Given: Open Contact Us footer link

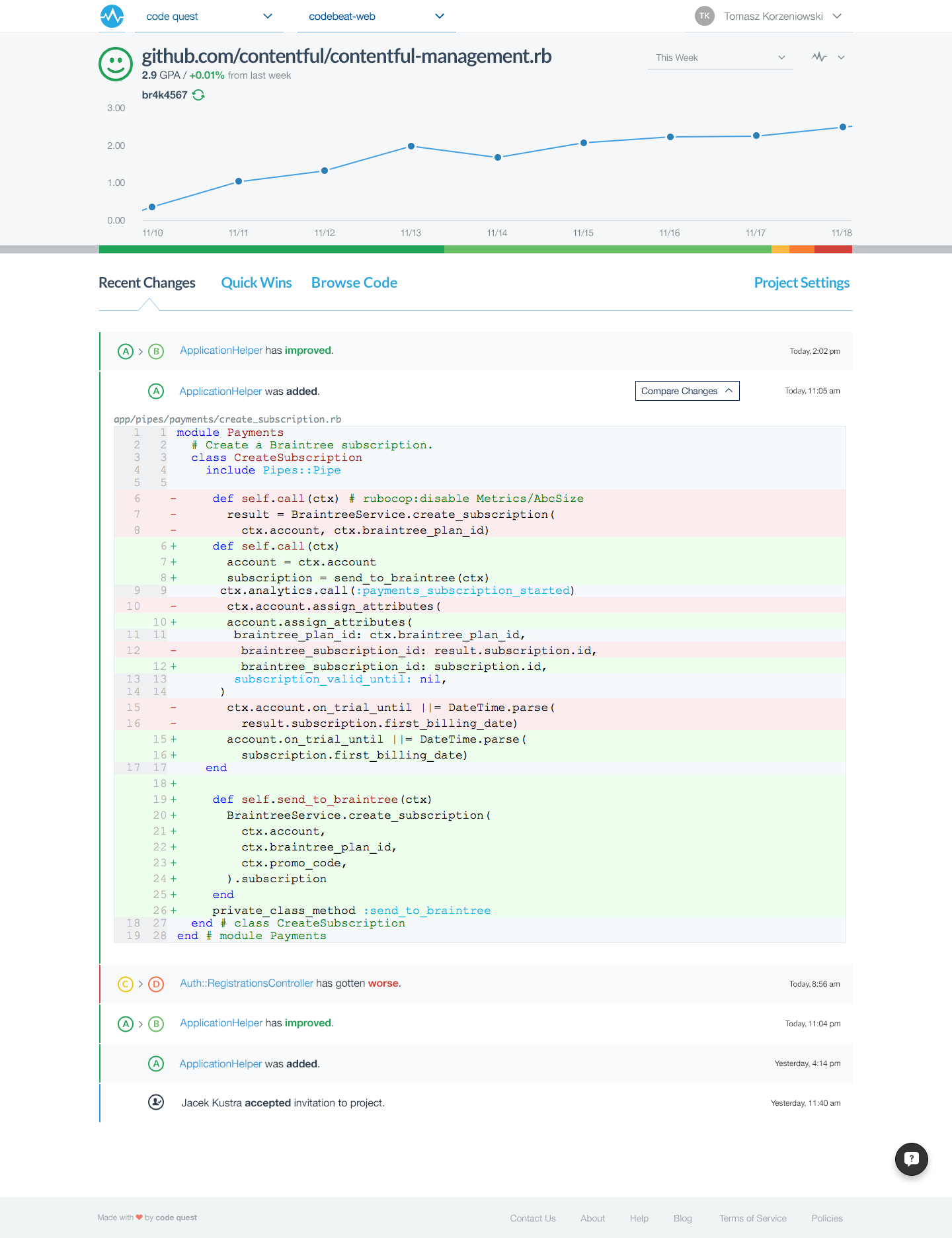Looking at the screenshot, I should [533, 1218].
